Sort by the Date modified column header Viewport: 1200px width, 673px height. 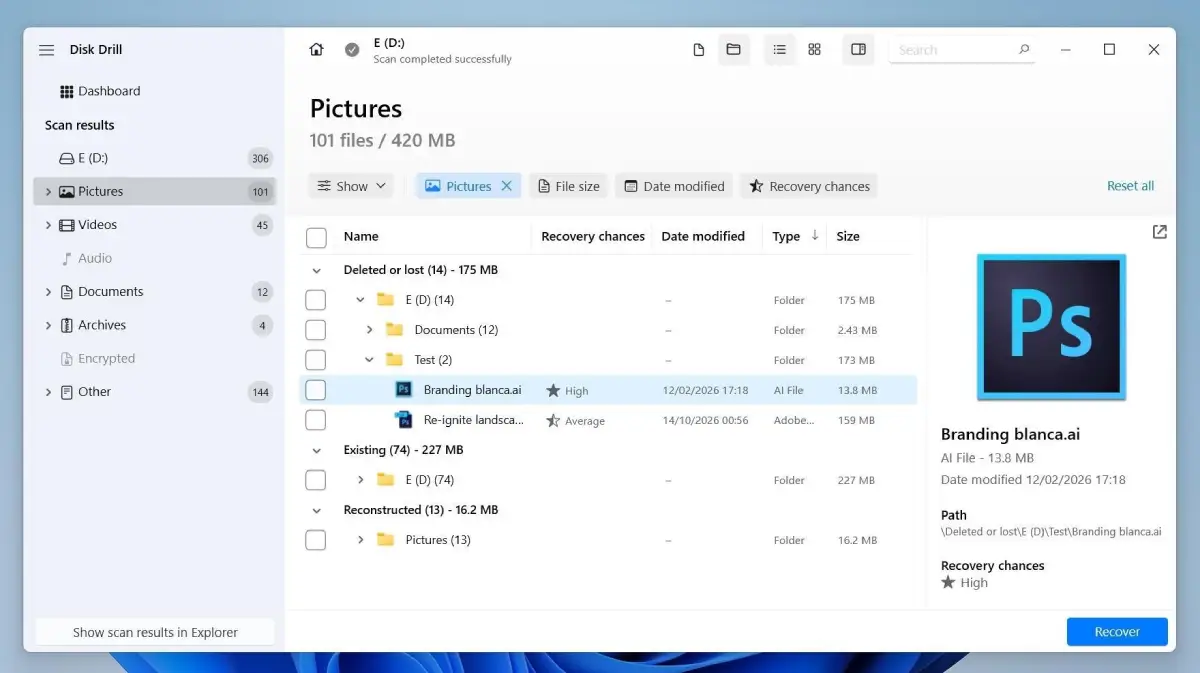coord(703,236)
